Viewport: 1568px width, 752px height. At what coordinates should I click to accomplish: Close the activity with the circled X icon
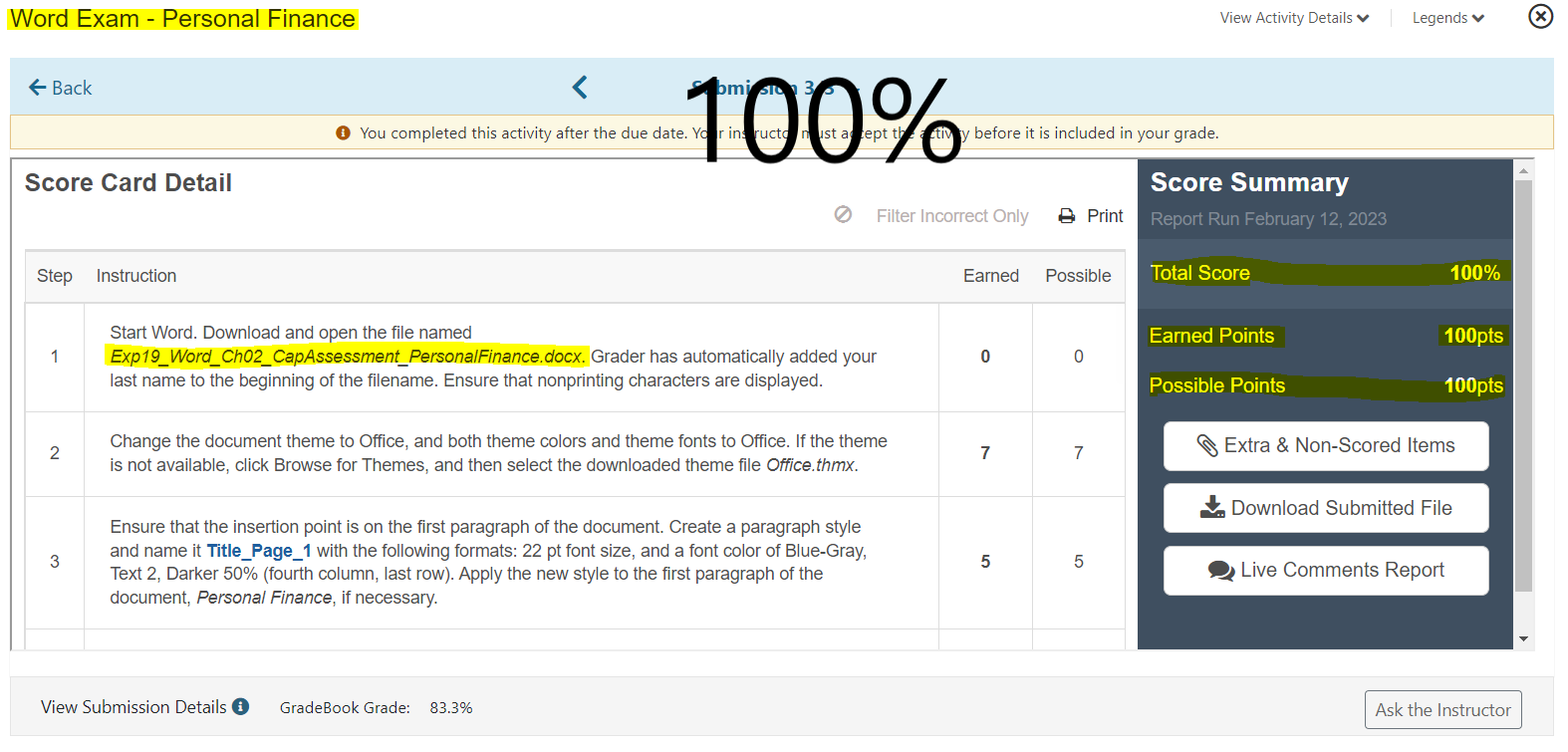[x=1540, y=16]
